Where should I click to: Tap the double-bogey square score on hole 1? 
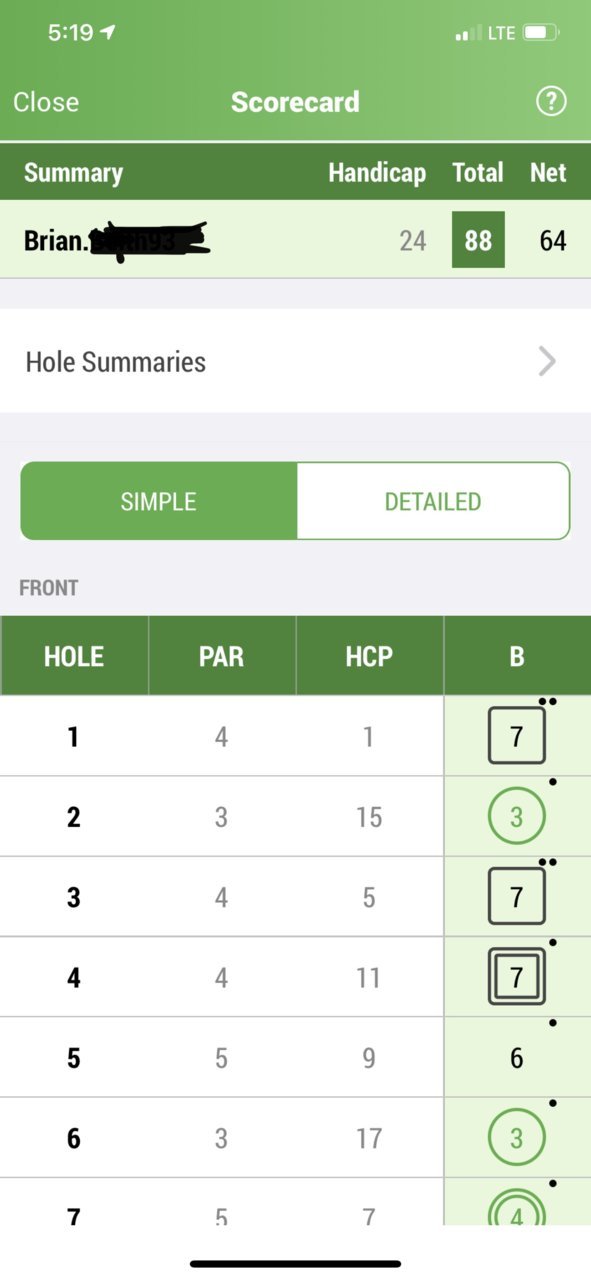click(x=516, y=736)
